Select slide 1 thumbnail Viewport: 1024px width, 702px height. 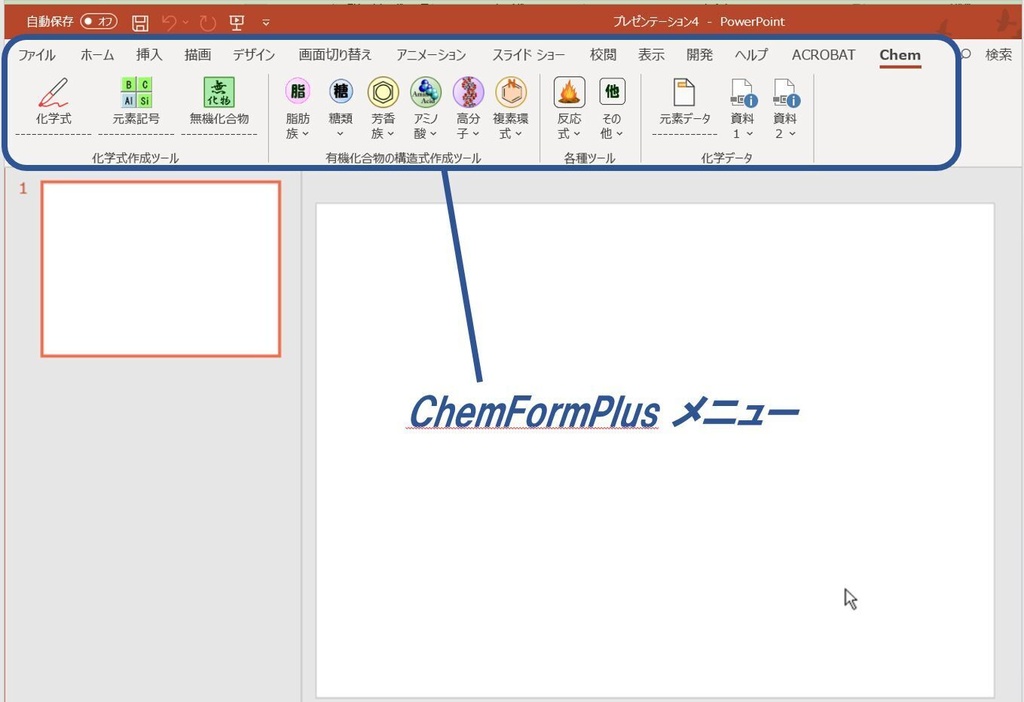pyautogui.click(x=161, y=269)
